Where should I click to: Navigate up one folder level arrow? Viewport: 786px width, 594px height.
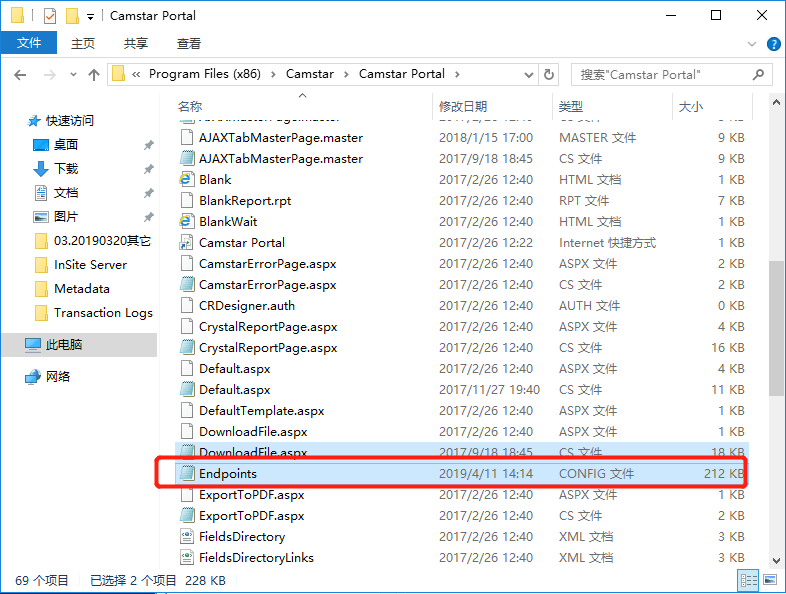(x=94, y=75)
